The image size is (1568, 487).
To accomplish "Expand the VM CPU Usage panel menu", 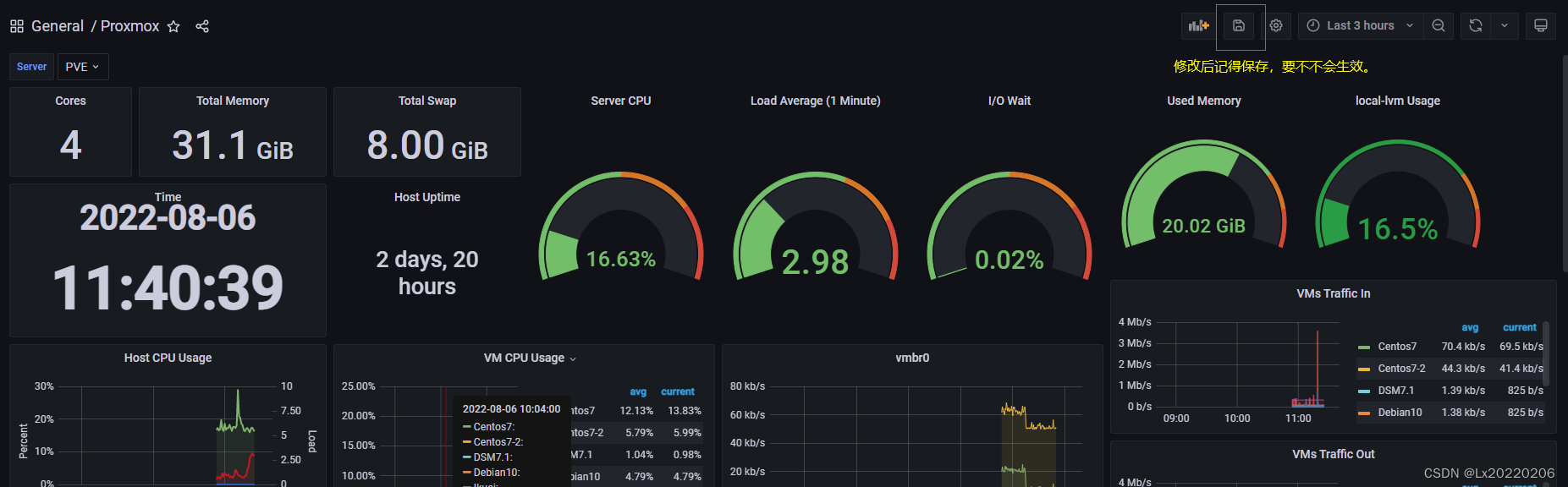I will click(573, 358).
